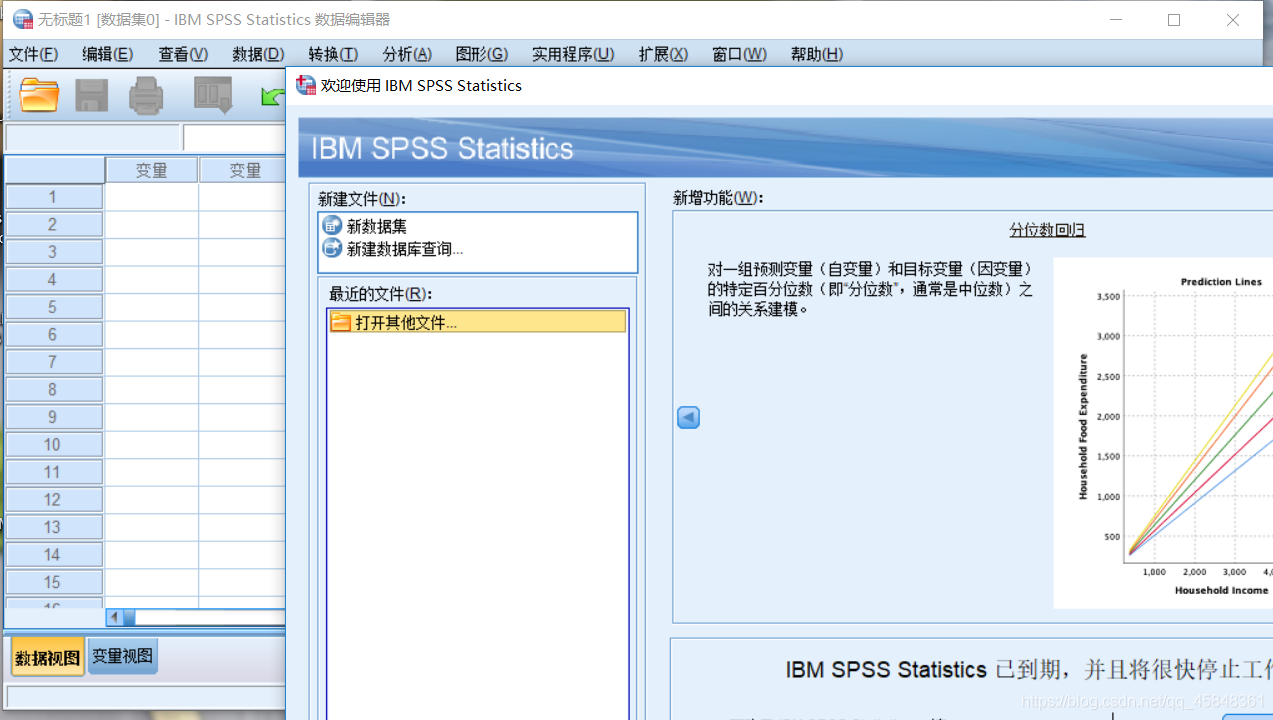Open the 实用程序(U) menu
This screenshot has width=1273, height=720.
[x=573, y=54]
